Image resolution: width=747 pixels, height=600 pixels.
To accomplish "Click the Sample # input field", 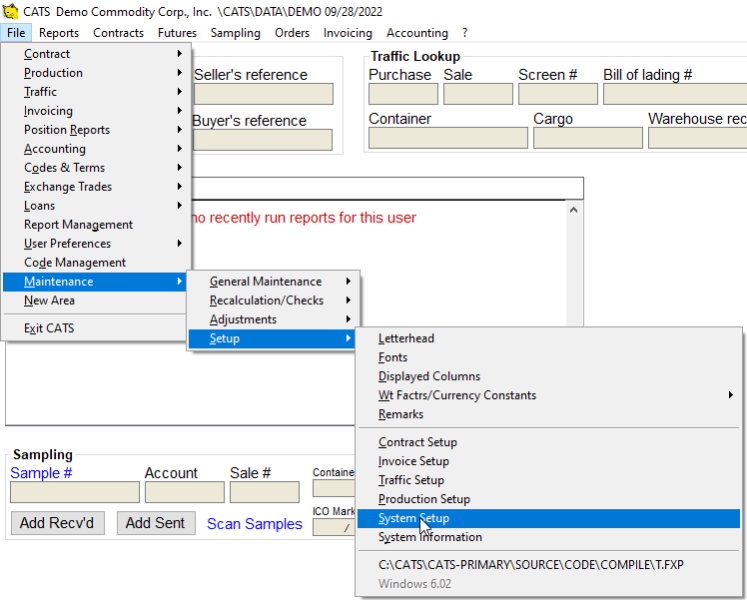I will coord(75,492).
